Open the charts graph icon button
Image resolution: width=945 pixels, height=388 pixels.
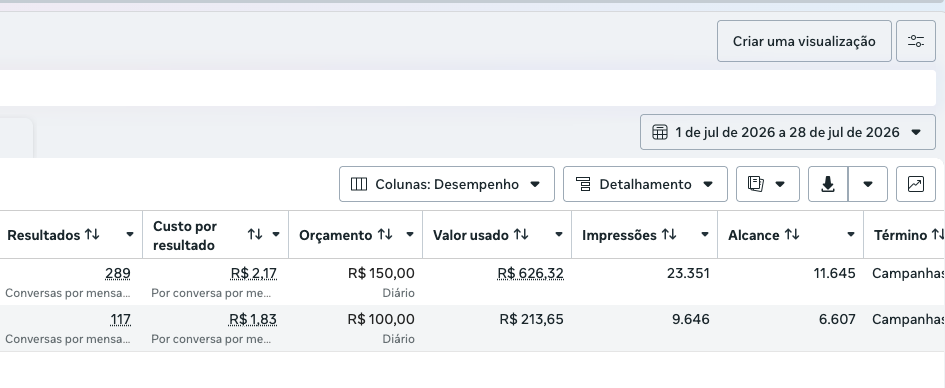915,184
